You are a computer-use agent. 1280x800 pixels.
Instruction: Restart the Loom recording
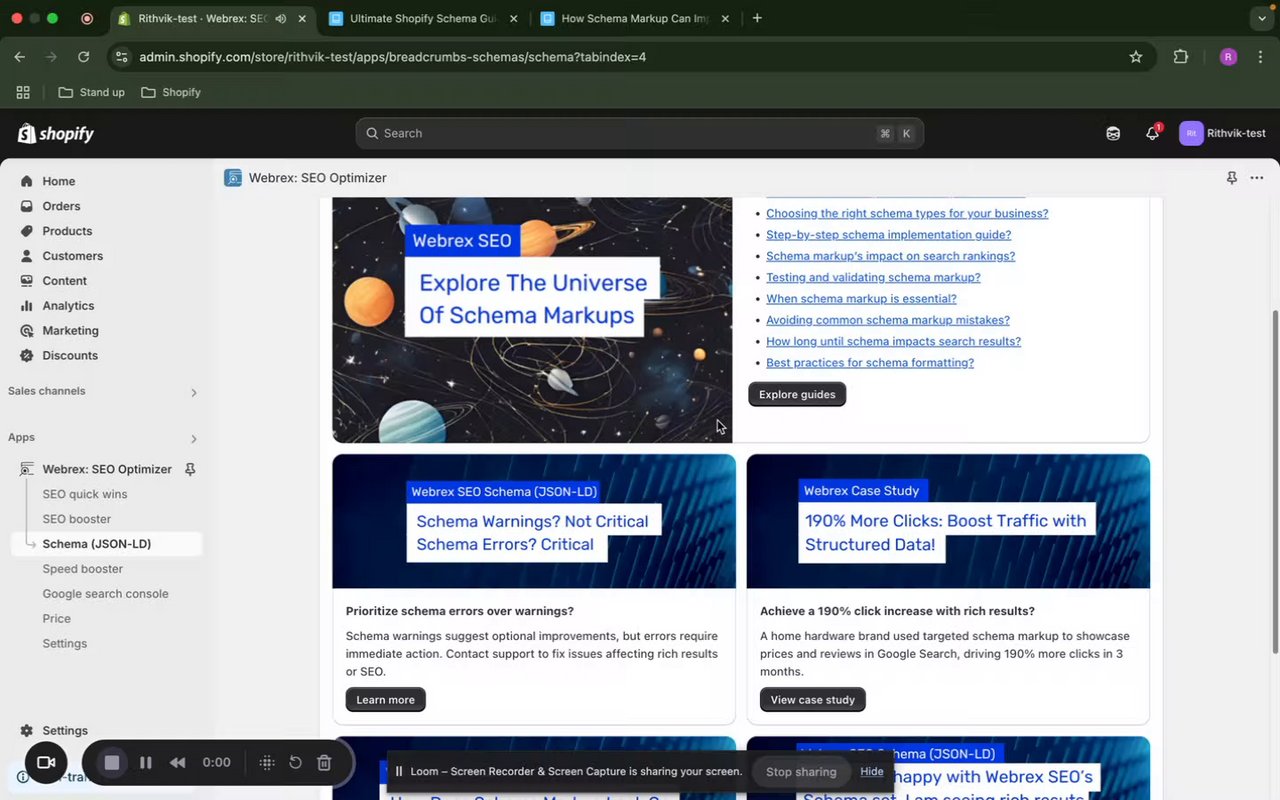coord(295,763)
